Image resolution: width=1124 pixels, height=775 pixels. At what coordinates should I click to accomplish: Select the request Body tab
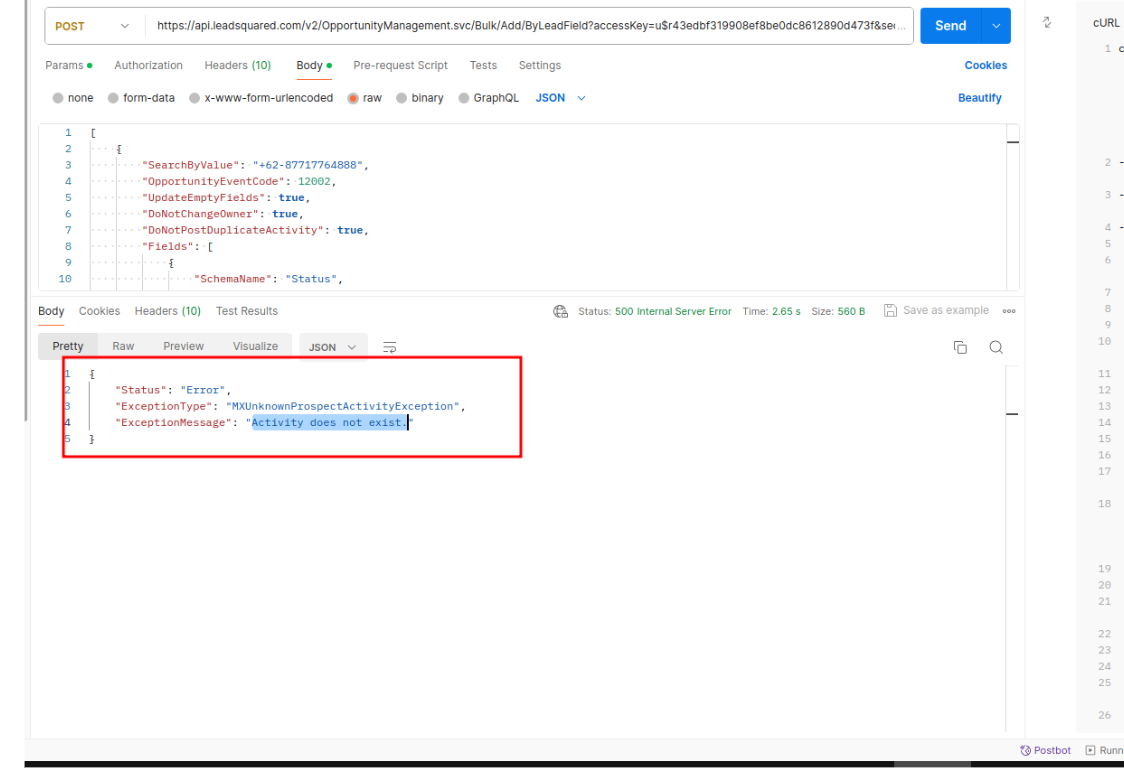click(314, 65)
